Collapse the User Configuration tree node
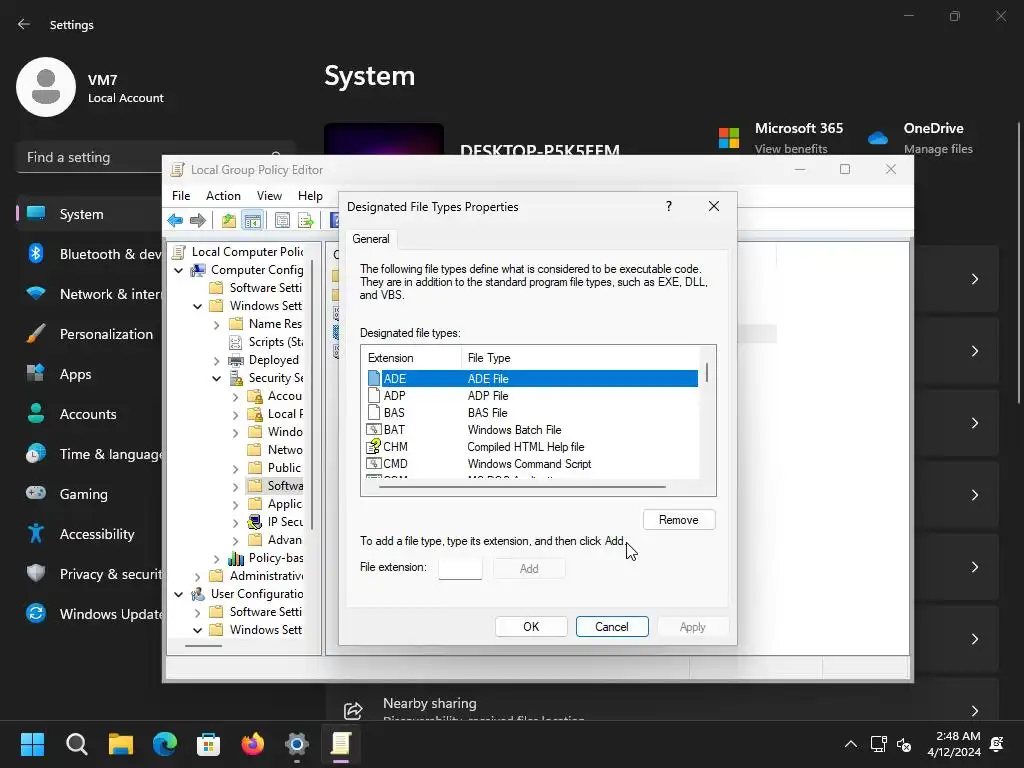This screenshot has height=768, width=1024. [x=178, y=594]
